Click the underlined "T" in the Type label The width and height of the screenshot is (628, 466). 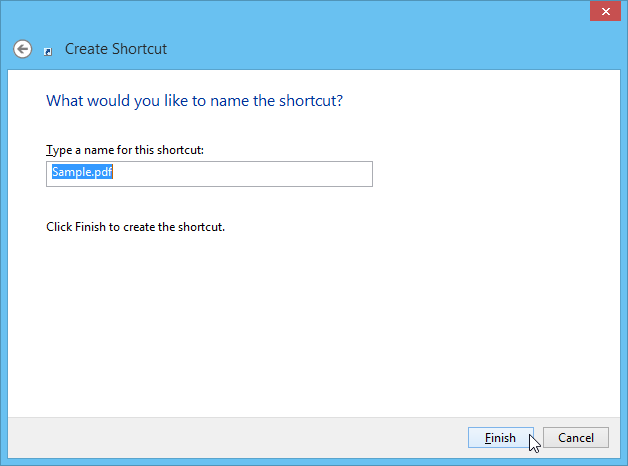(49, 150)
